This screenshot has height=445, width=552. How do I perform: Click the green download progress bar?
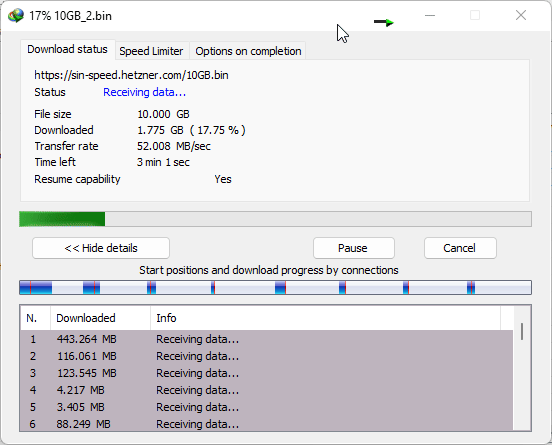[x=275, y=219]
